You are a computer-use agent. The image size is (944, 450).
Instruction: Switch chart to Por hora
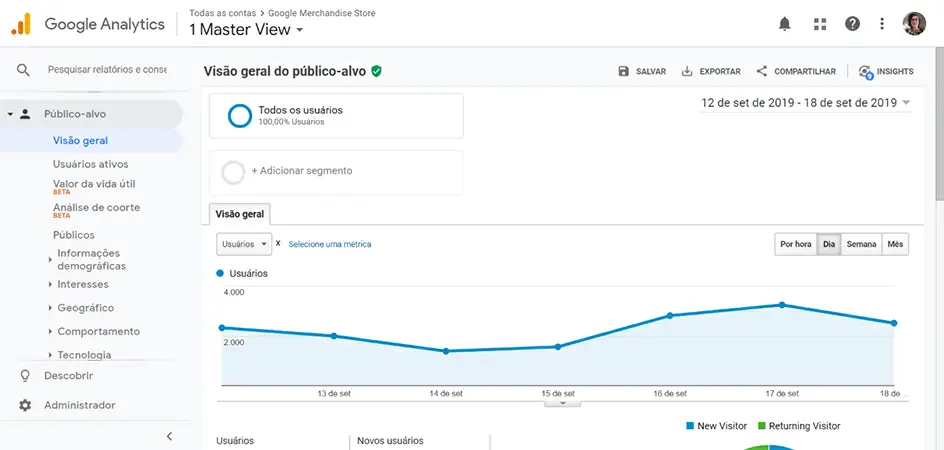795,245
